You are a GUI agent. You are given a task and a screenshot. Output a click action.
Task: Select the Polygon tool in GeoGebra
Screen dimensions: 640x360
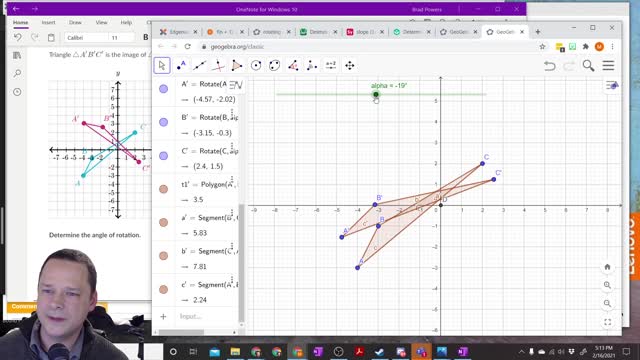pyautogui.click(x=237, y=65)
